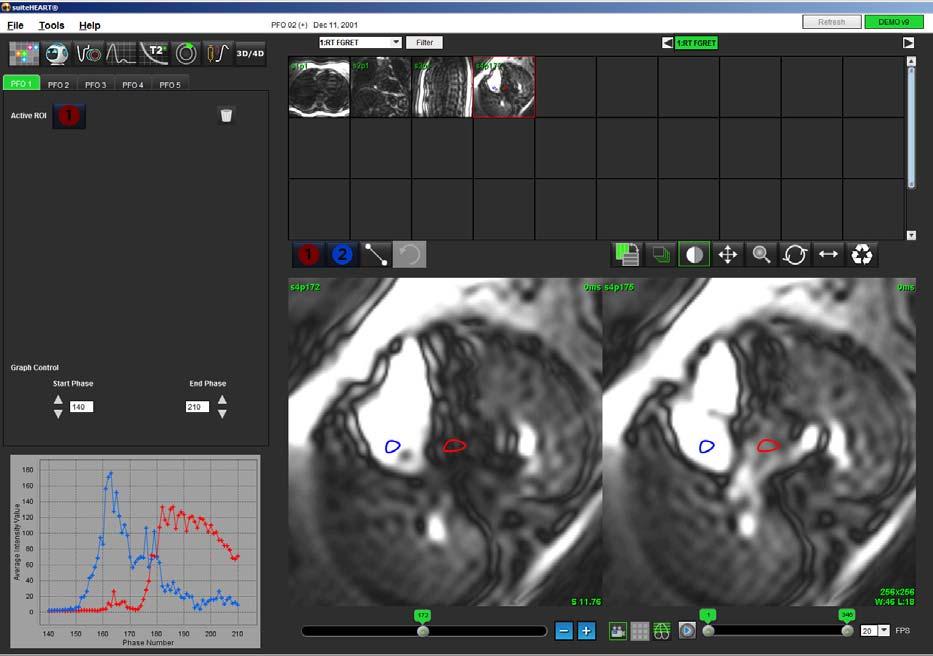Open the colored dot grid analysis mode
Image resolution: width=933 pixels, height=656 pixels.
(24, 54)
